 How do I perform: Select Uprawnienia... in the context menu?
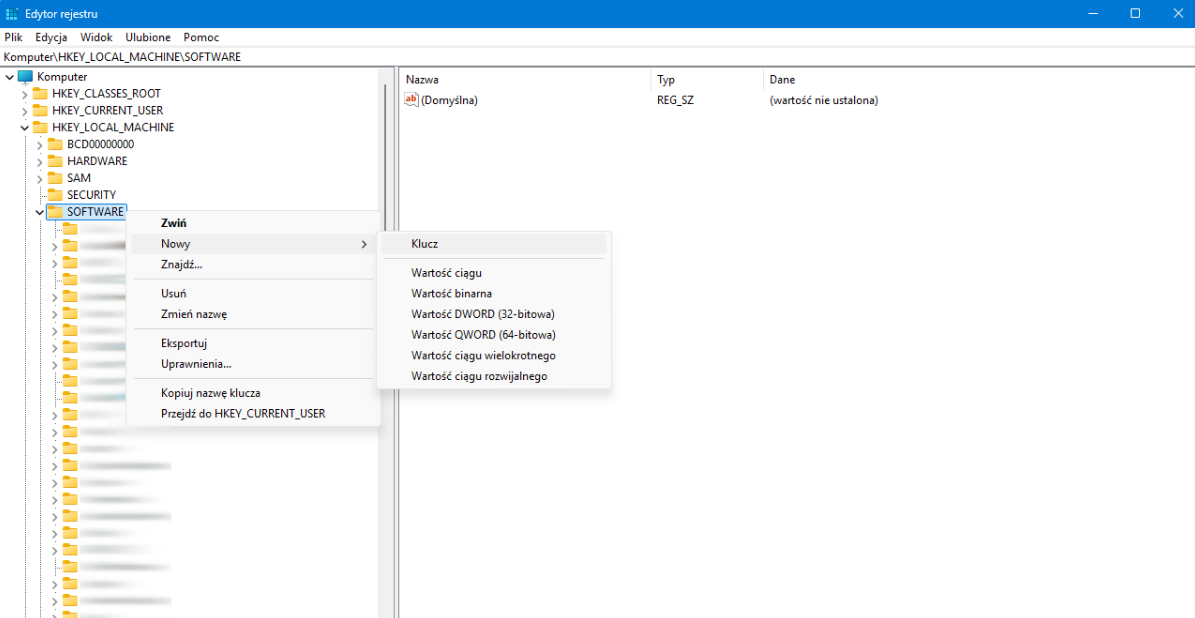(x=196, y=364)
